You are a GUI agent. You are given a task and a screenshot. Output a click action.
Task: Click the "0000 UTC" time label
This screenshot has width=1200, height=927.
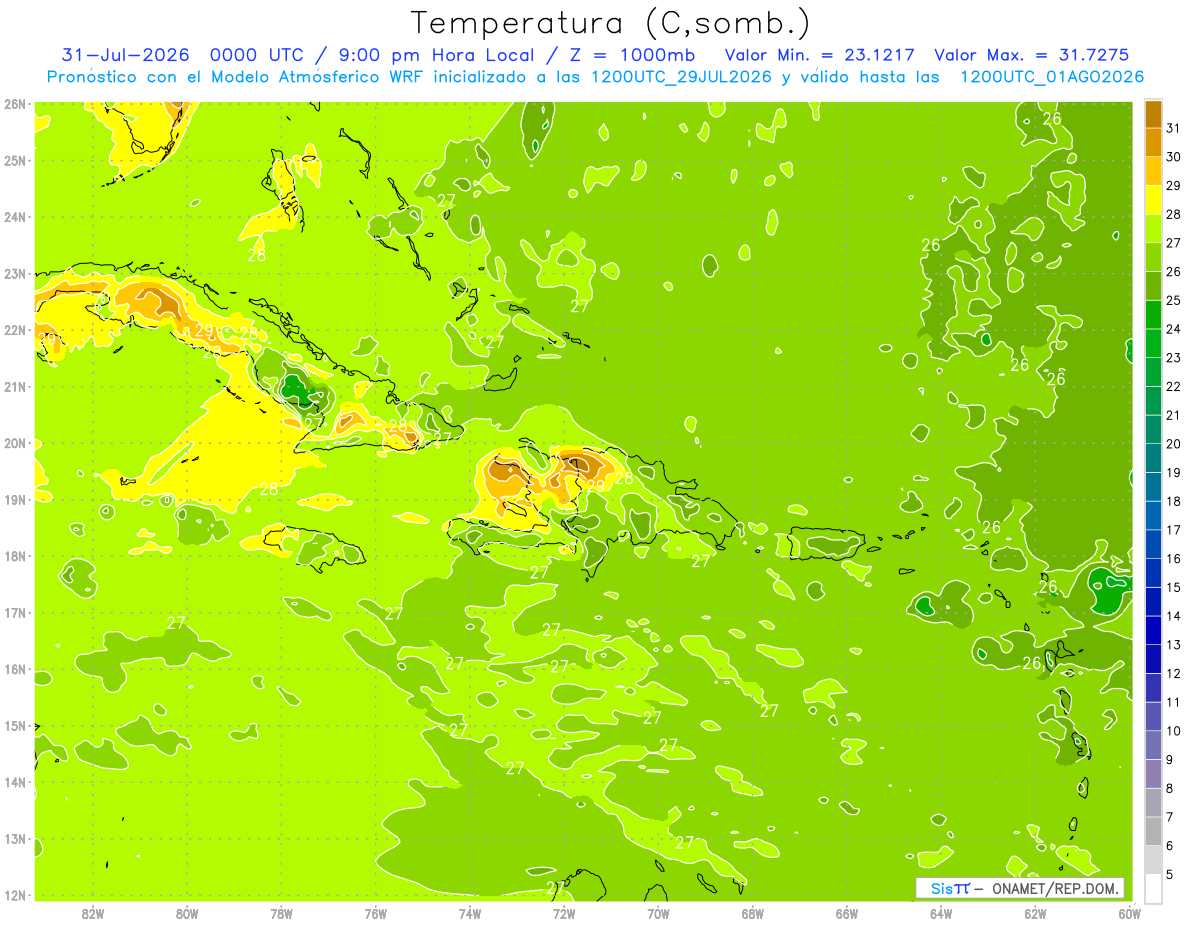258,55
